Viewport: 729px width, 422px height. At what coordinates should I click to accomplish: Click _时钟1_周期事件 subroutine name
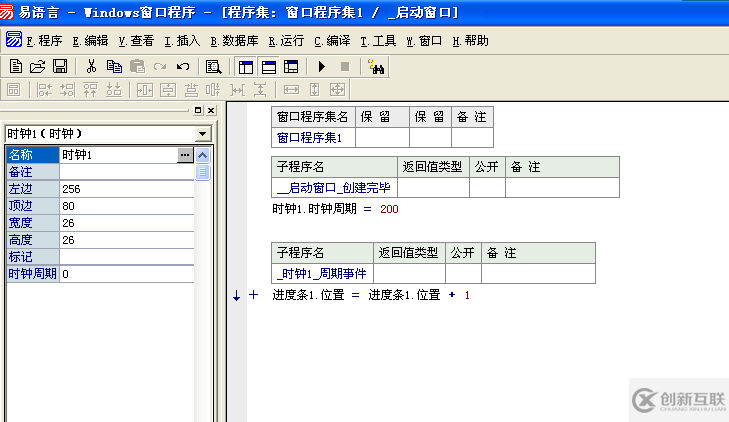click(x=322, y=274)
